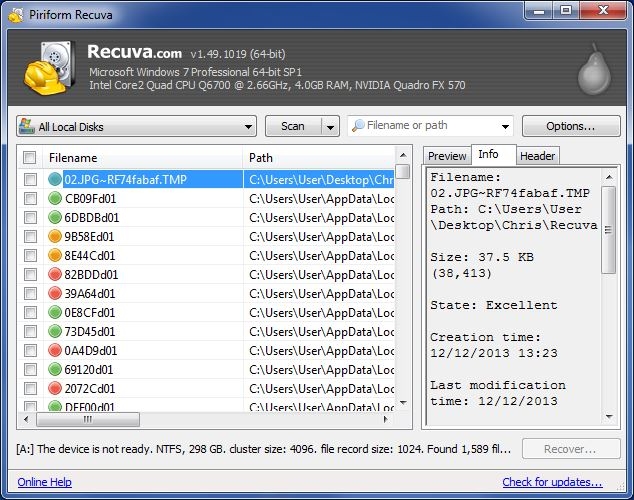Click the Recover button
This screenshot has height=500, width=634.
(571, 449)
